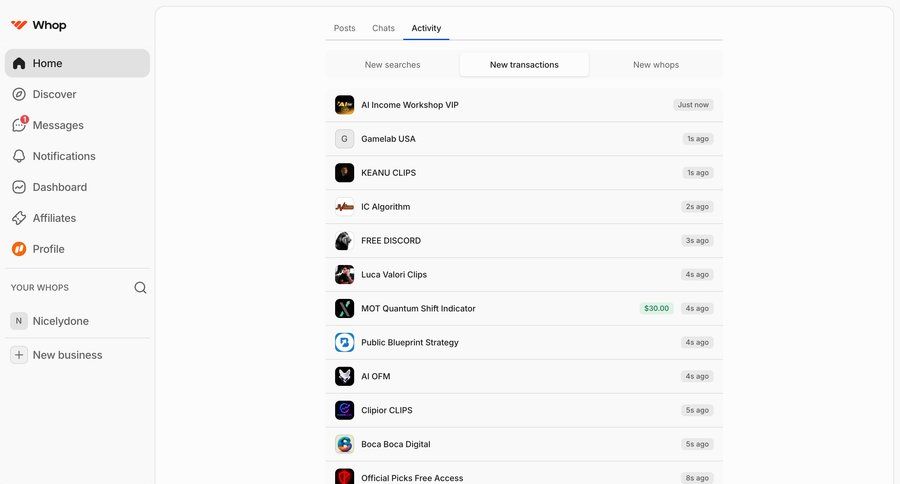Click the Boca Boca Digital logo
Image resolution: width=900 pixels, height=484 pixels.
344,444
